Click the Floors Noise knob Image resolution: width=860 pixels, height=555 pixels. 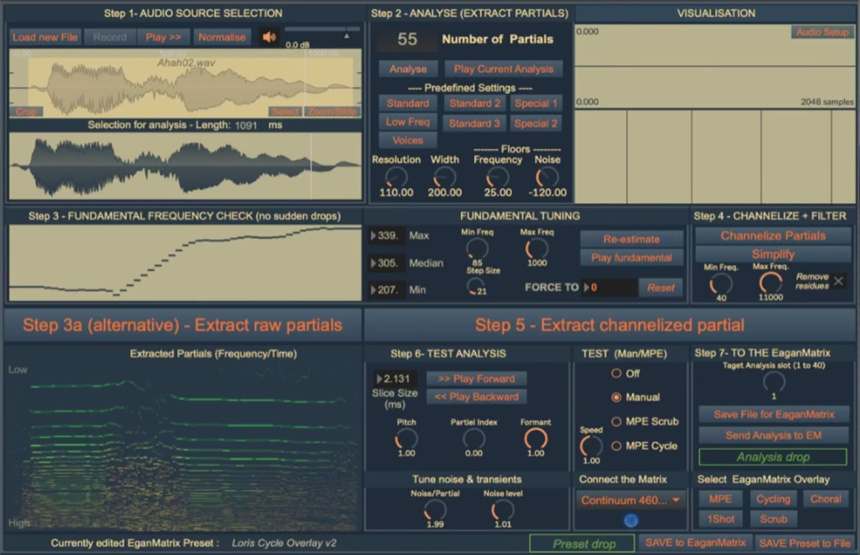coord(547,177)
